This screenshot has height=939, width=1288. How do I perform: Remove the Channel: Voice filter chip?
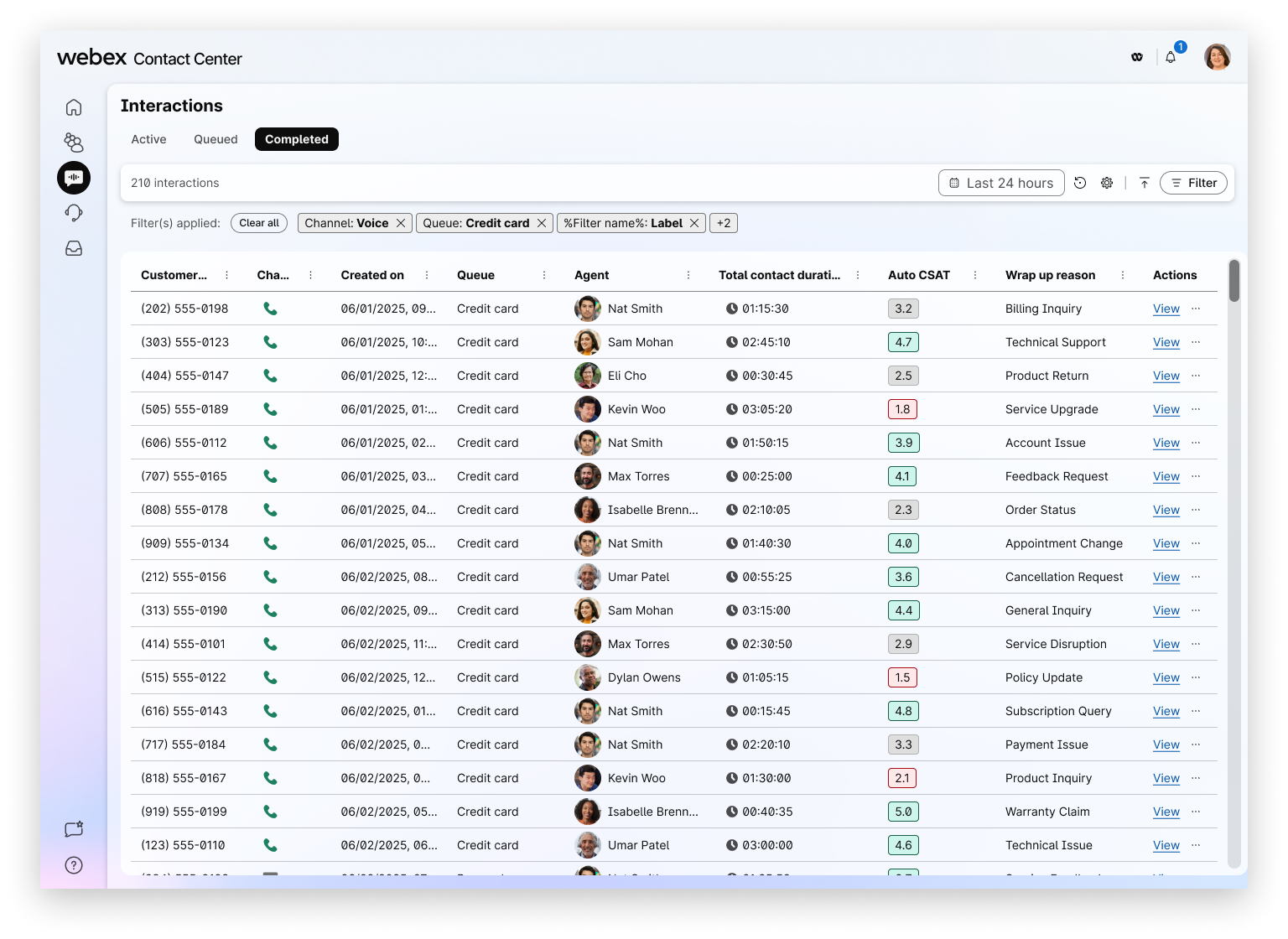tap(400, 223)
